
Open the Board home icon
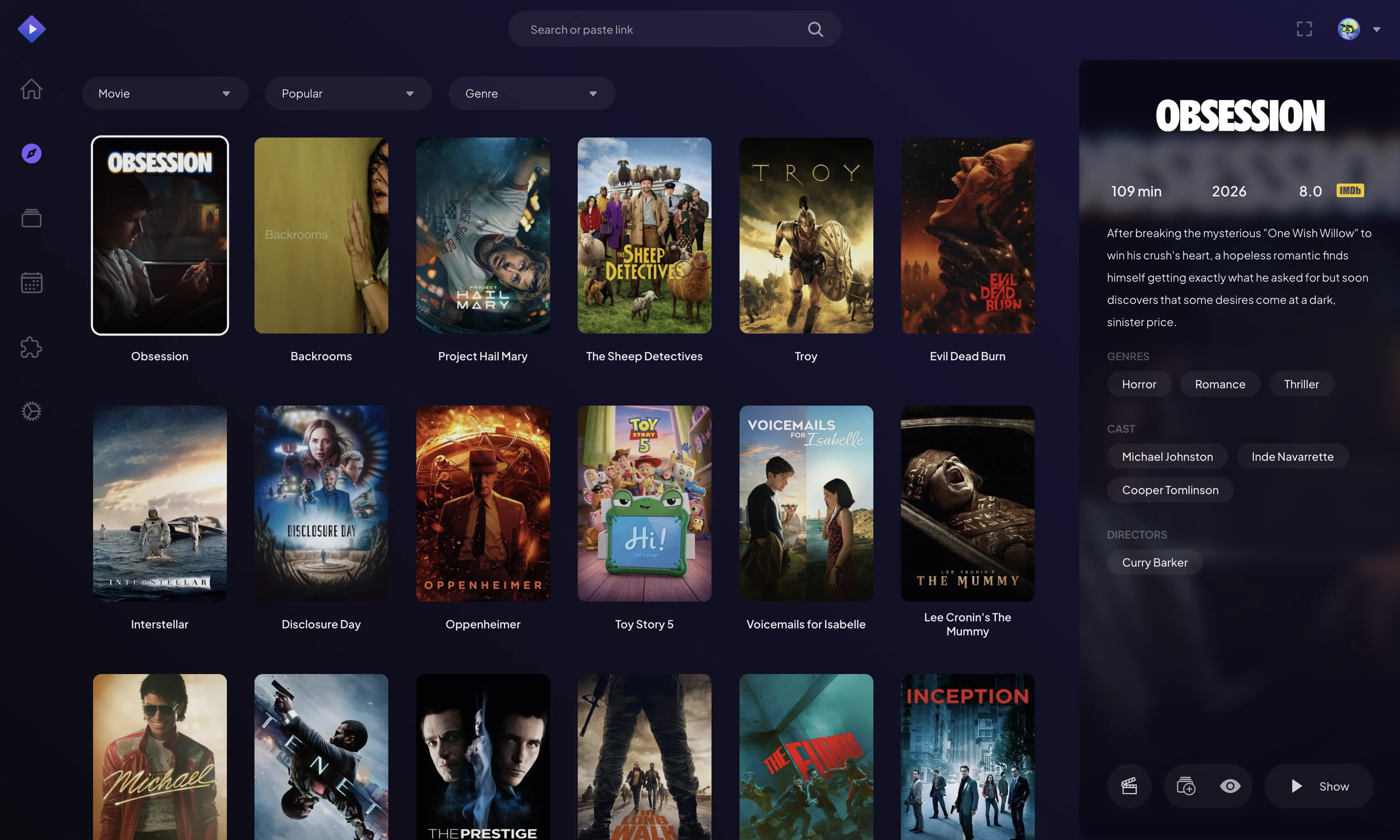point(32,89)
